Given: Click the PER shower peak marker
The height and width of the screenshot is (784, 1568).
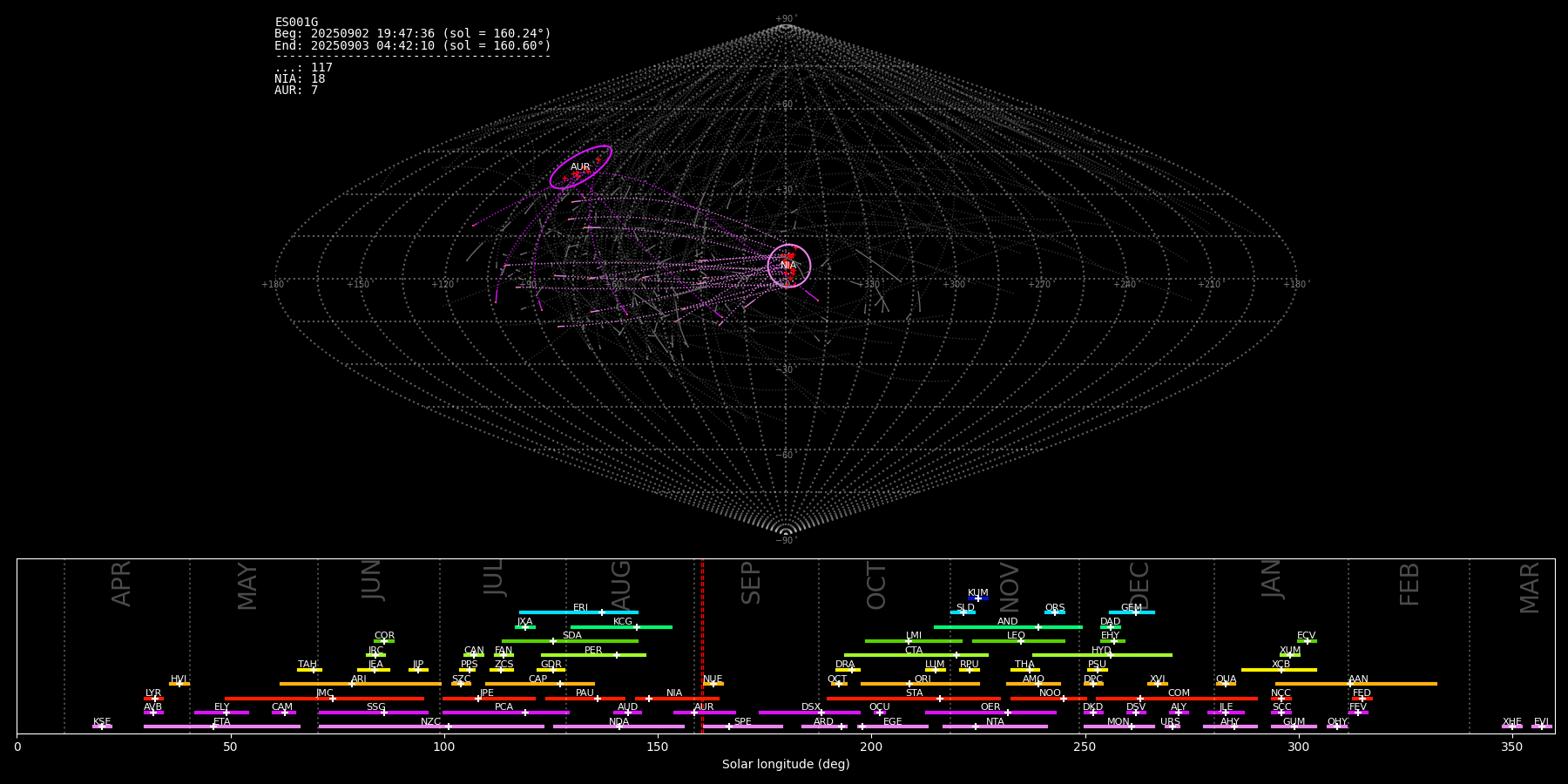Looking at the screenshot, I should coord(617,655).
